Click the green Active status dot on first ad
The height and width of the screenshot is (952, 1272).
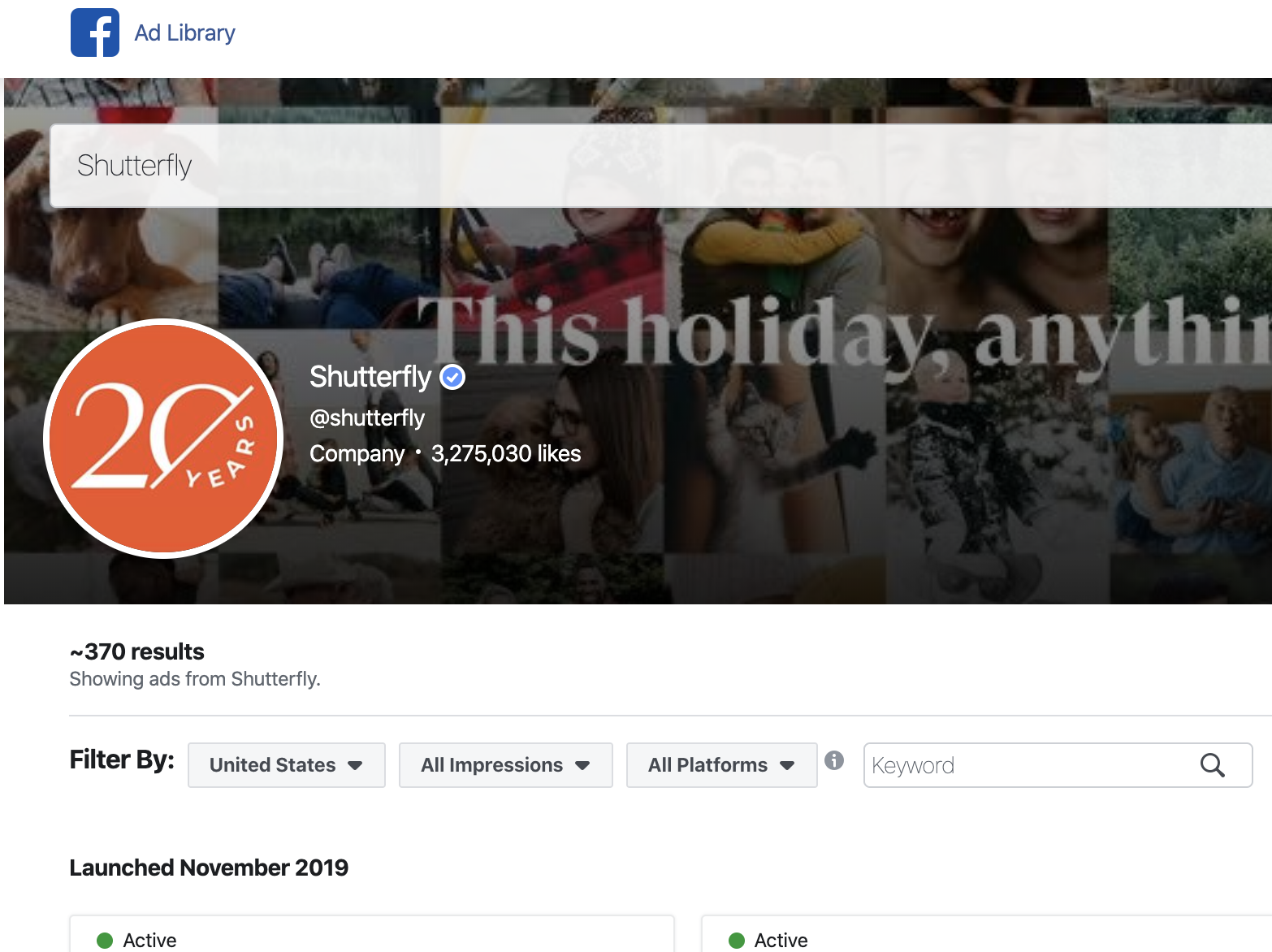[x=105, y=941]
